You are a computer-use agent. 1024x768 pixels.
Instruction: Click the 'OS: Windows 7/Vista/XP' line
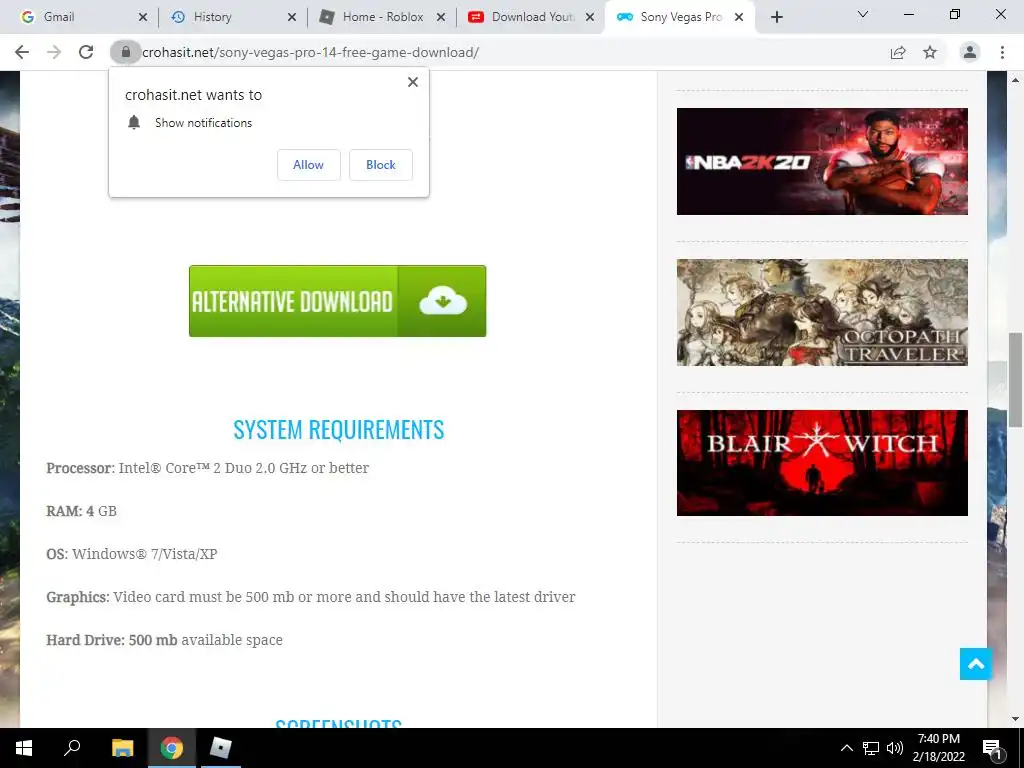click(x=132, y=554)
